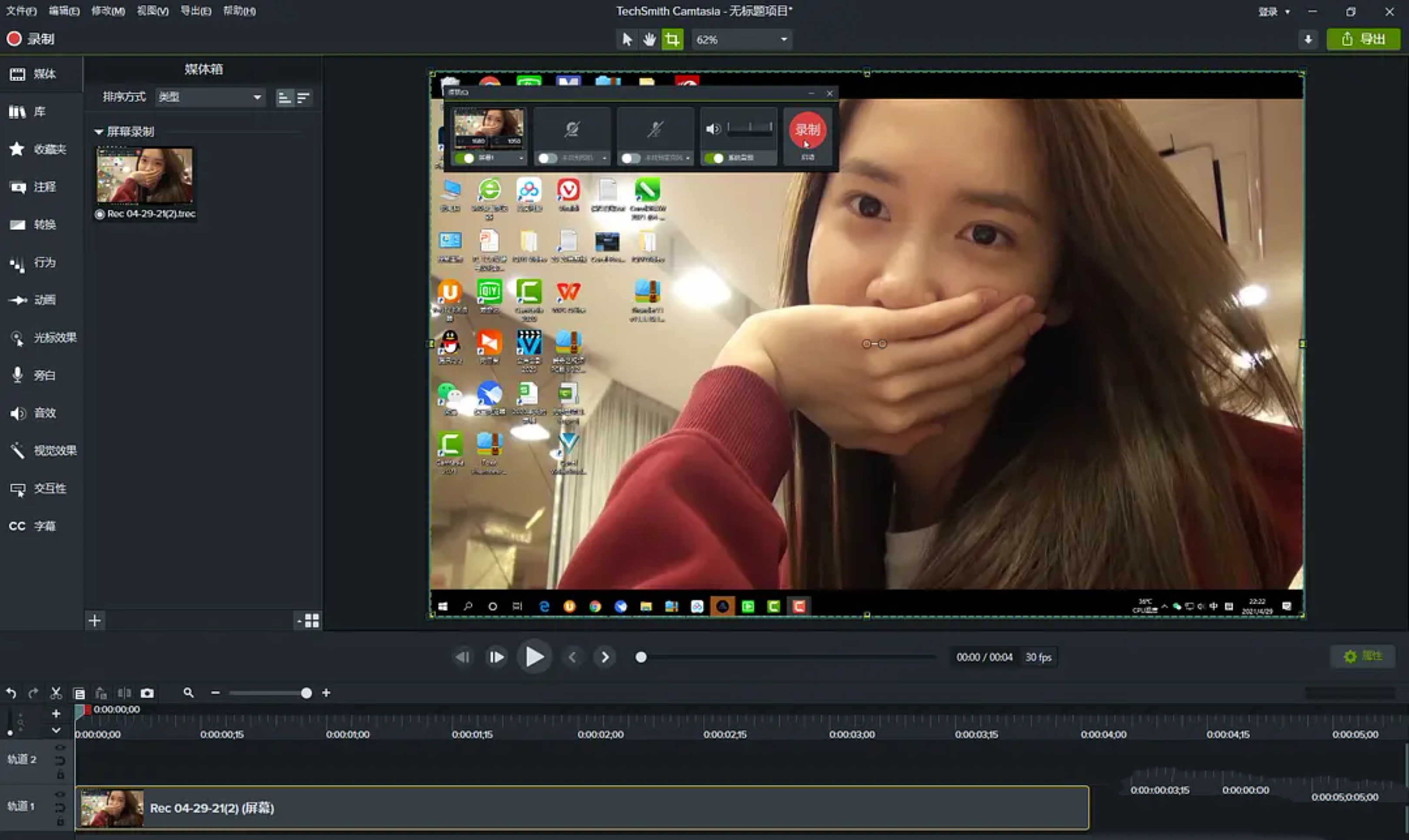Click the undo arrow on timeline toolbar
This screenshot has height=840, width=1409.
[11, 693]
